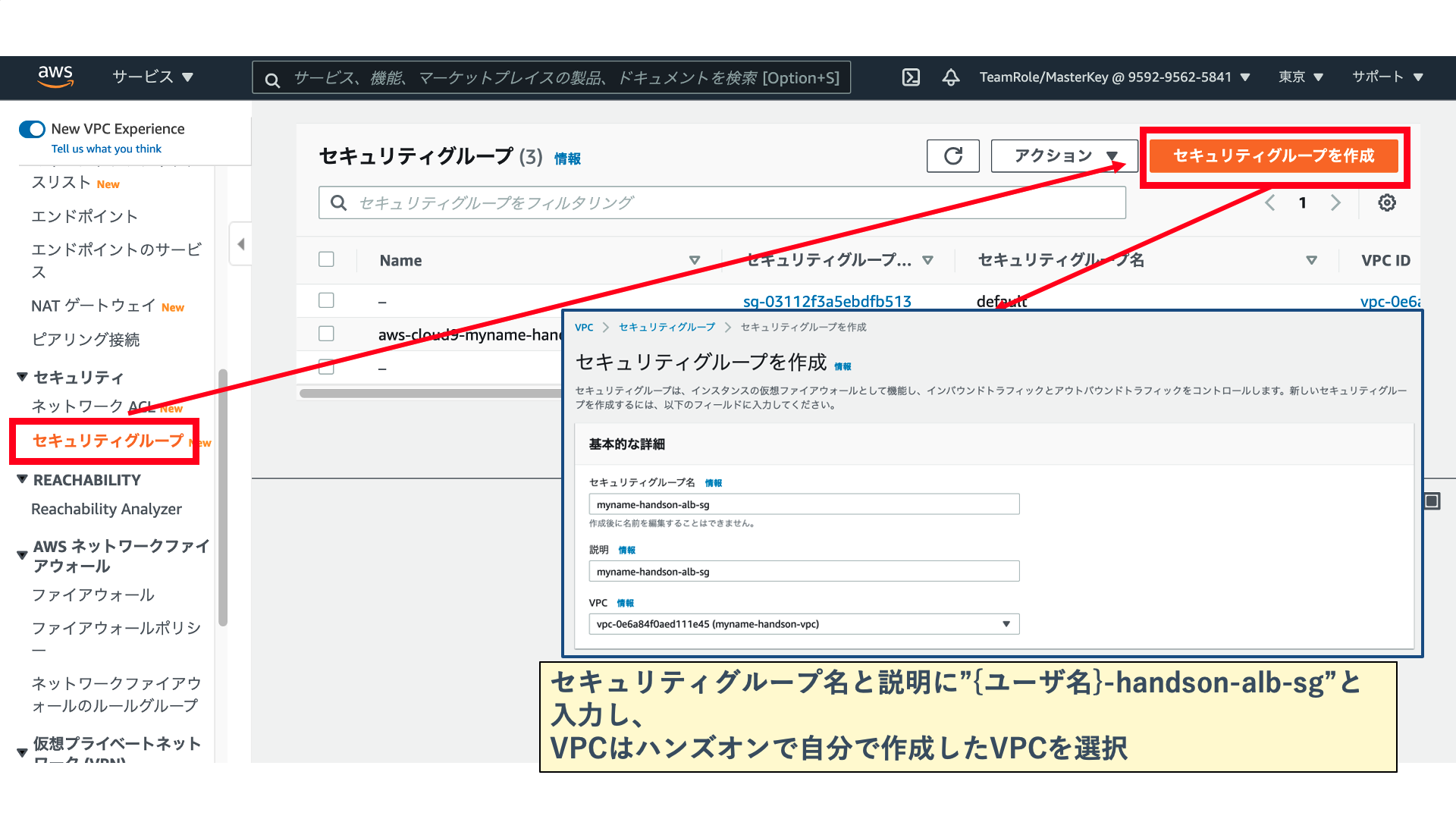The image size is (1456, 819).
Task: Open the アクション actions dropdown
Action: click(1065, 156)
